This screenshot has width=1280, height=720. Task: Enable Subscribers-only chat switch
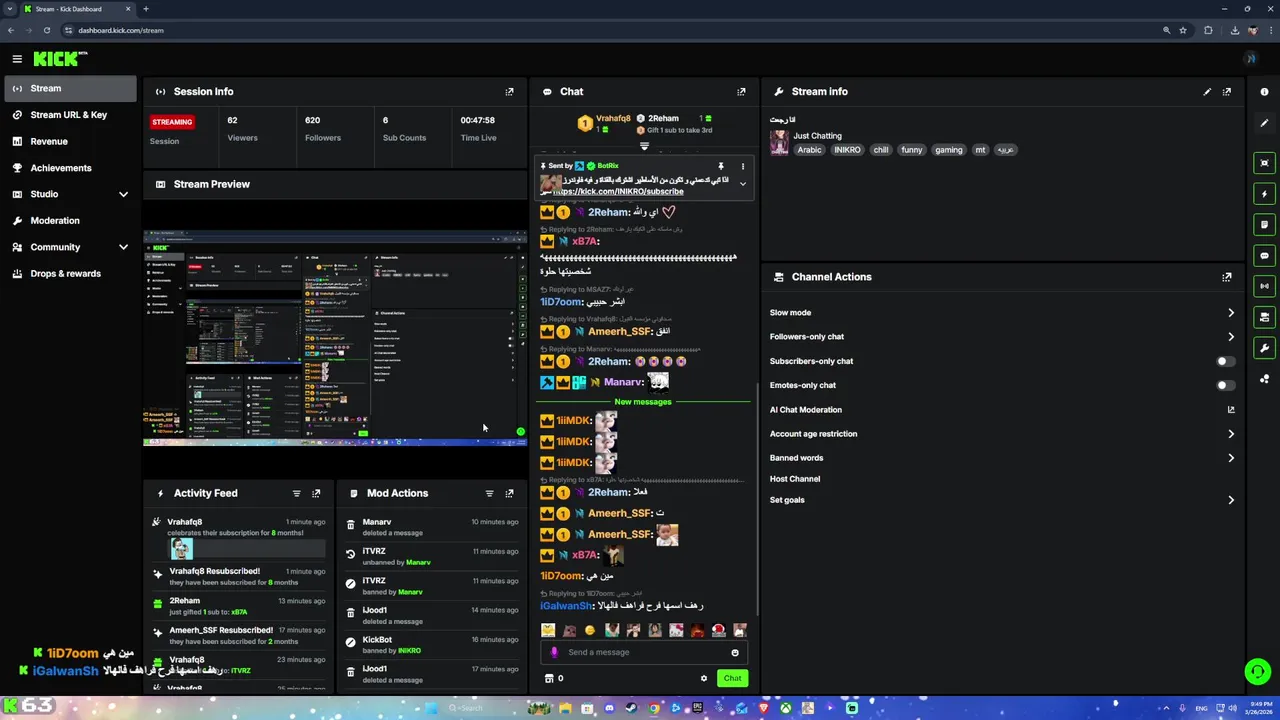(1224, 361)
